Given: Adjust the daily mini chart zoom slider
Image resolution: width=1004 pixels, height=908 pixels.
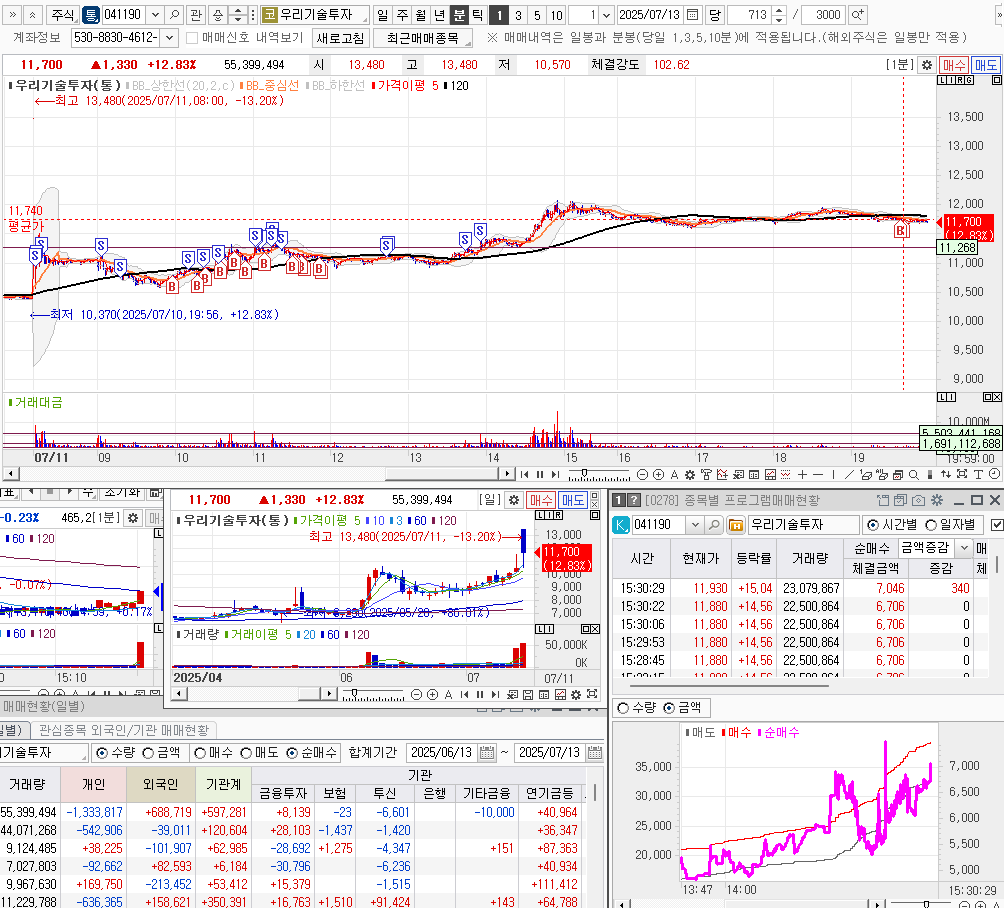Looking at the screenshot, I should coord(353,693).
